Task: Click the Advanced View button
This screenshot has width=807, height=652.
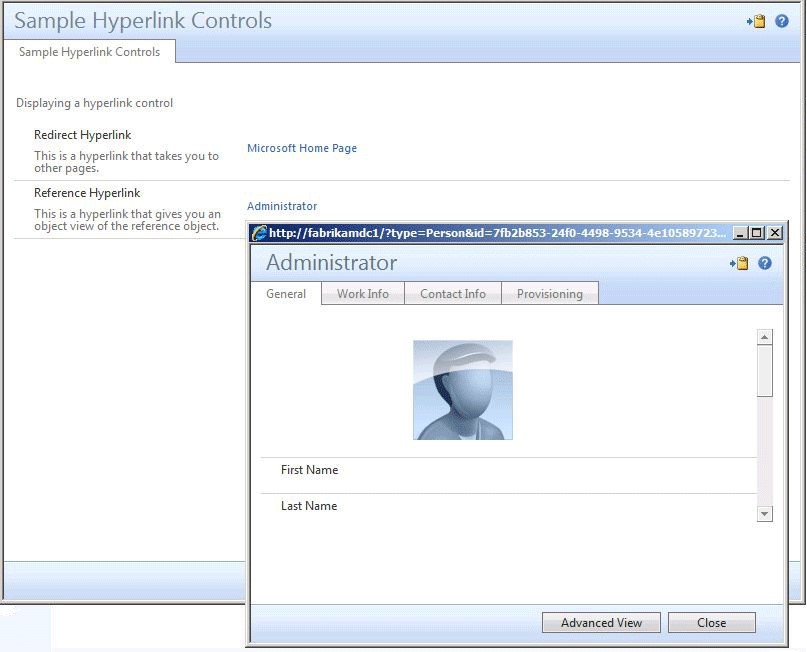Action: coord(600,622)
